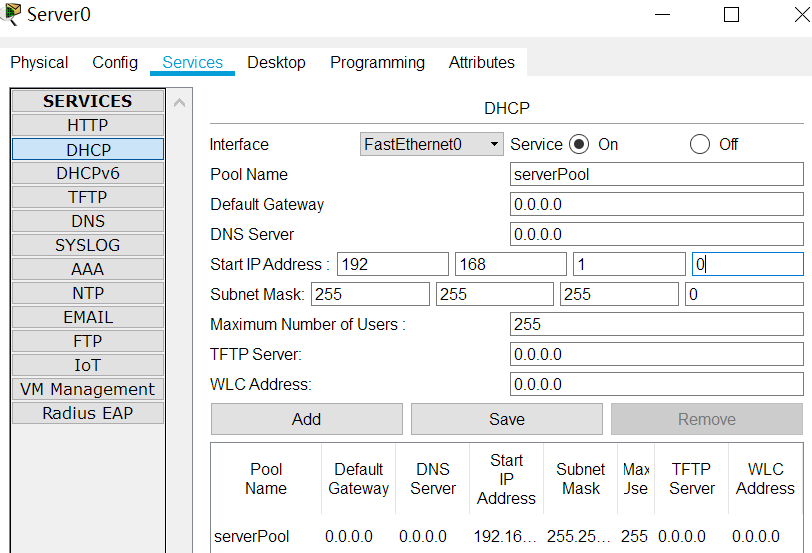
Task: Turn the DHCP service Off
Action: (700, 144)
